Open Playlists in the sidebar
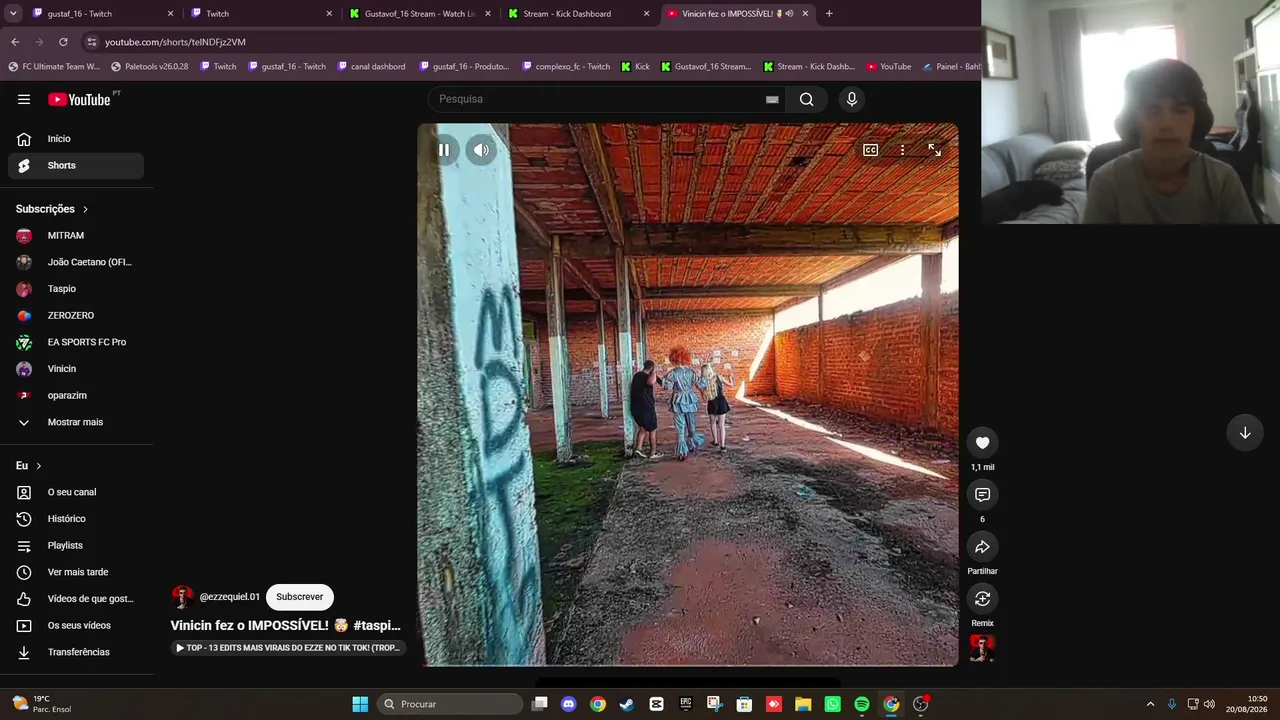This screenshot has height=720, width=1280. coord(76,545)
